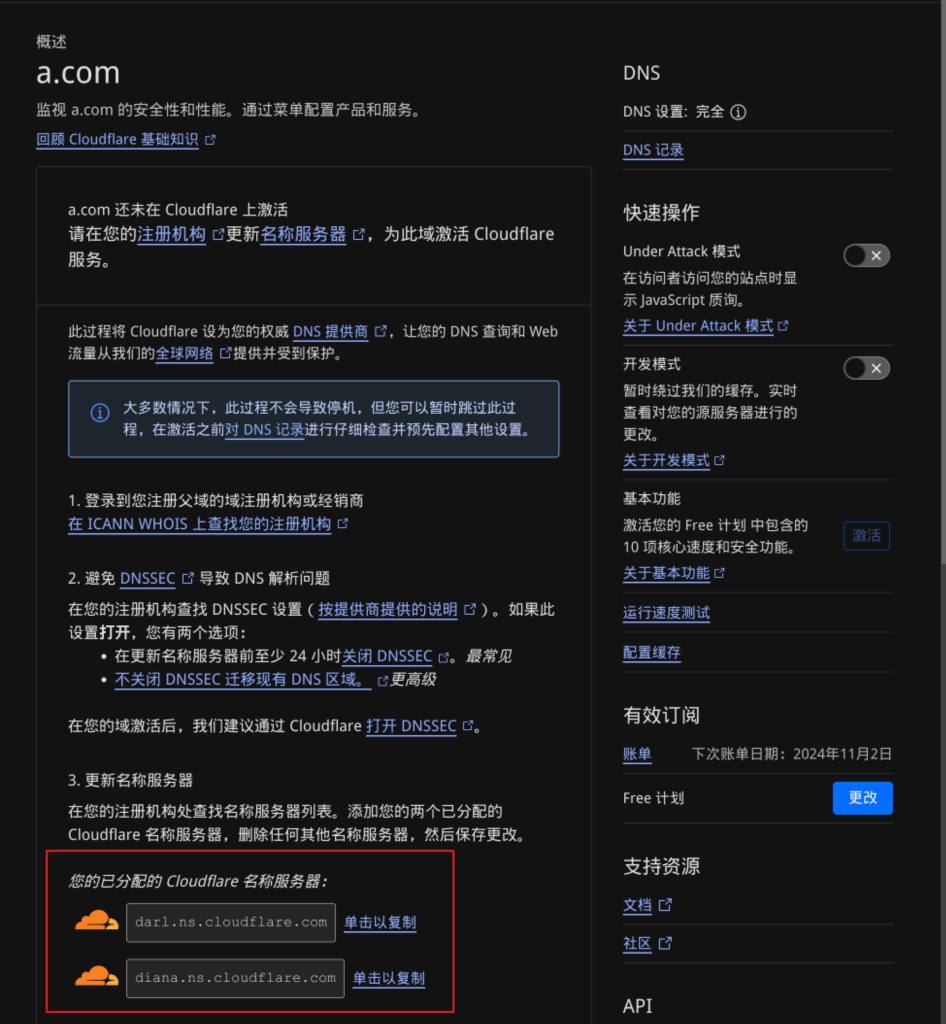Copy diana.ns.cloudflare.com via 单击以复制

click(389, 978)
